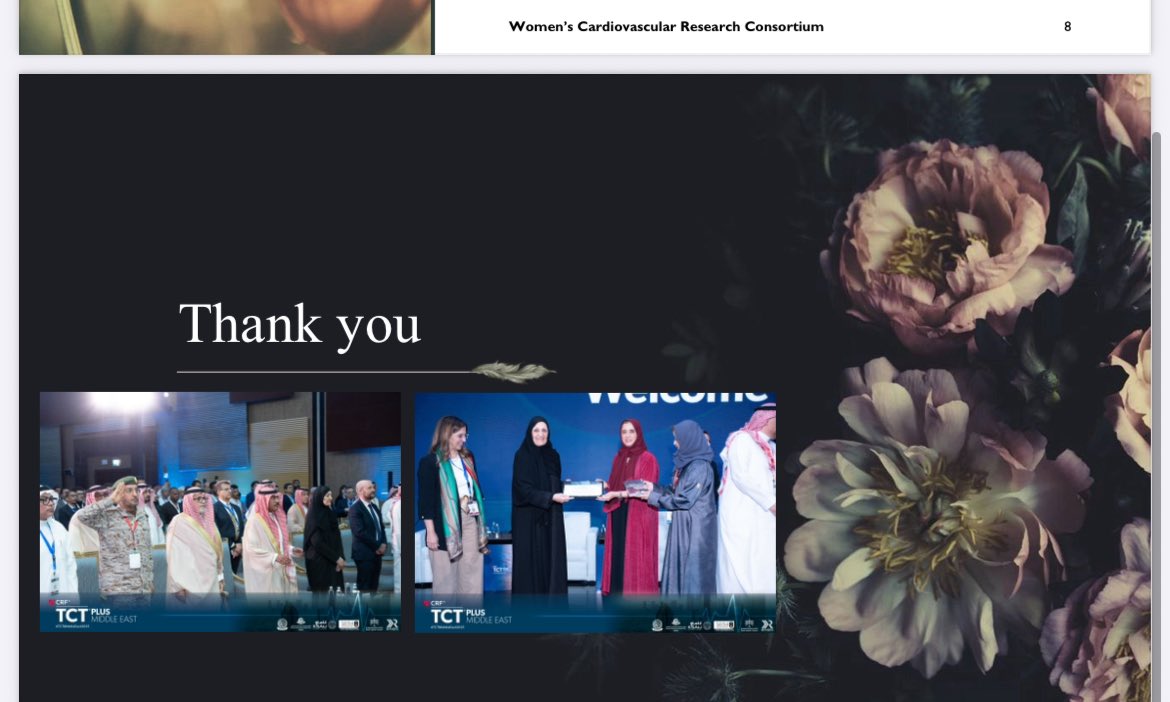Open the photo of the award presentation
Viewport: 1170px width, 702px height.
coord(595,512)
